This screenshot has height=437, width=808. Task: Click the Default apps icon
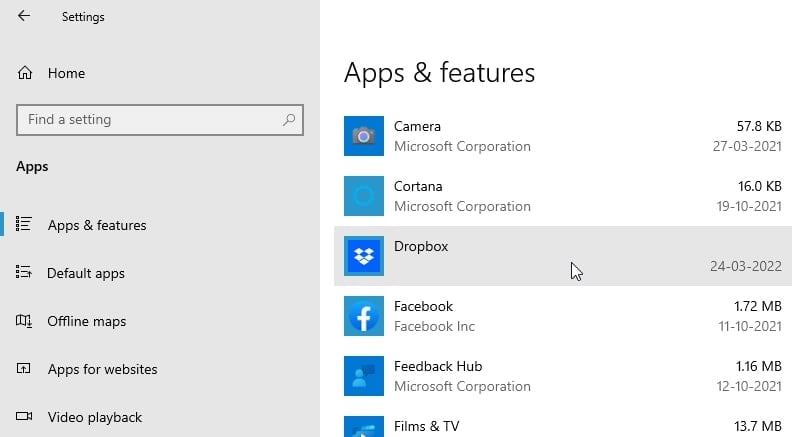click(24, 272)
